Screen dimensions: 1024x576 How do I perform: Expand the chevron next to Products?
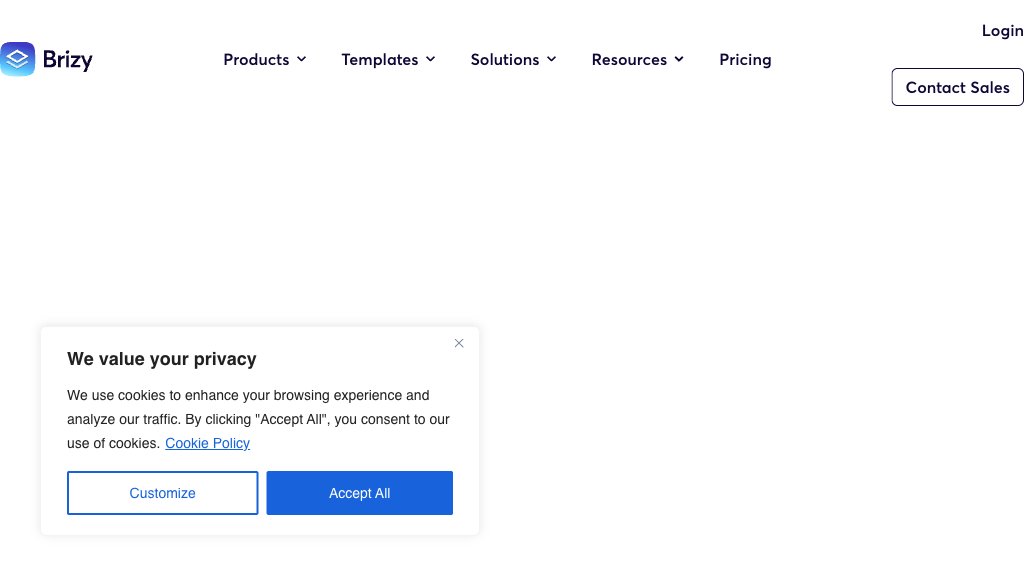point(302,60)
